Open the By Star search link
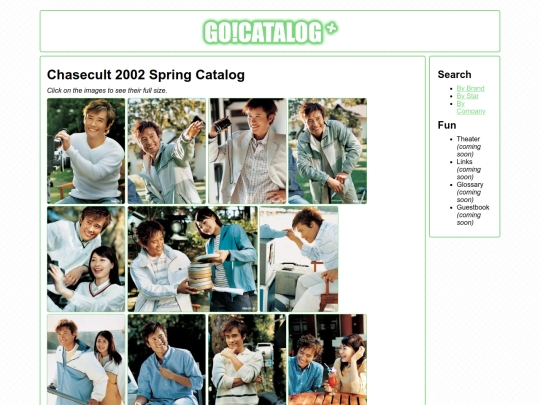The height and width of the screenshot is (405, 540). click(467, 96)
